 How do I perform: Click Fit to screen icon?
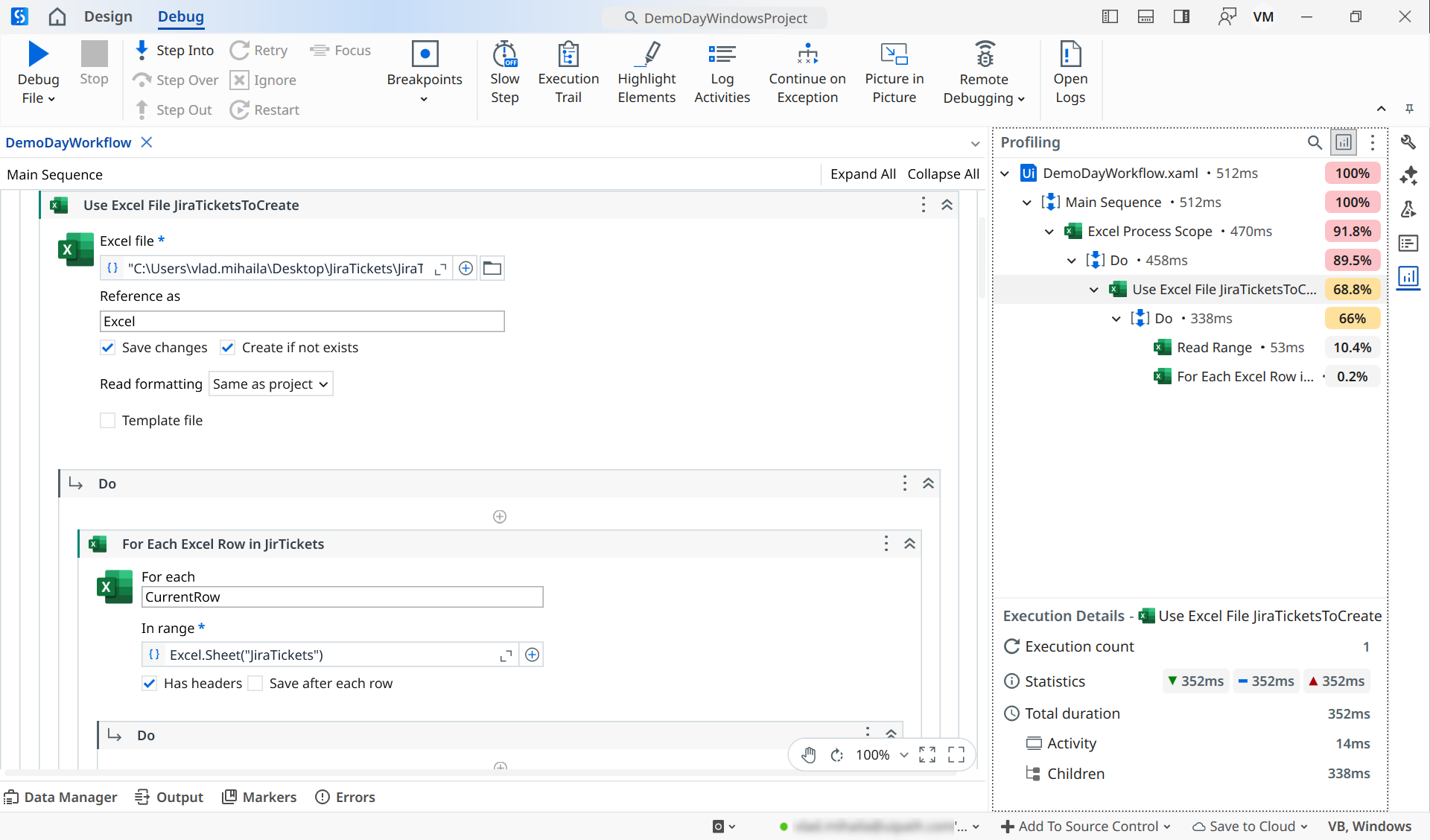(927, 755)
